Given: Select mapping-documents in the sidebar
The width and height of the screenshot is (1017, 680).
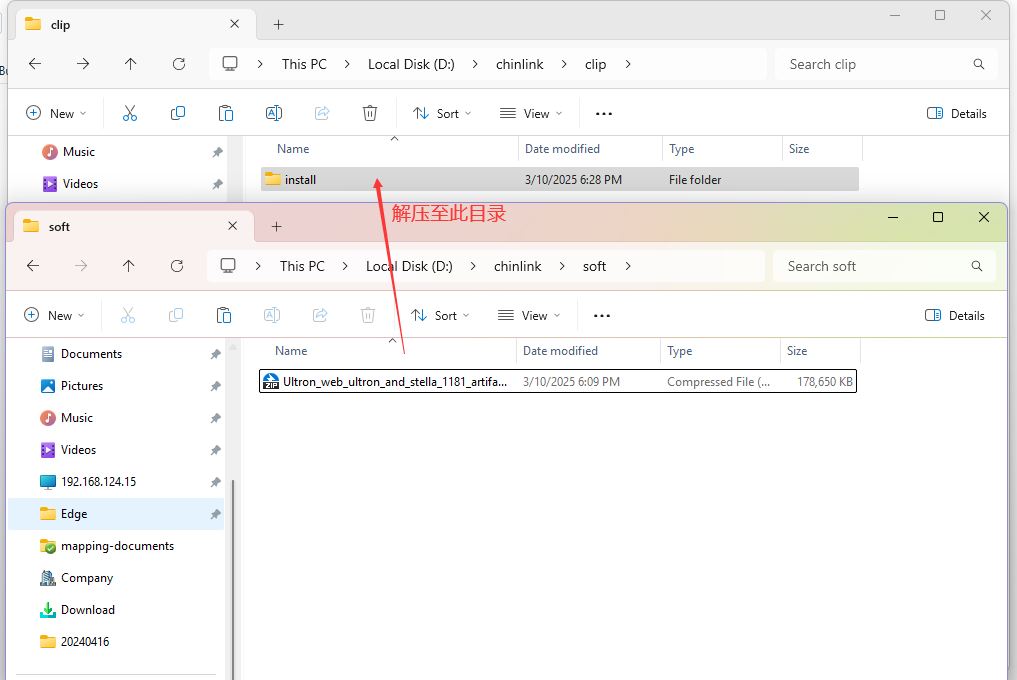Looking at the screenshot, I should coord(117,546).
